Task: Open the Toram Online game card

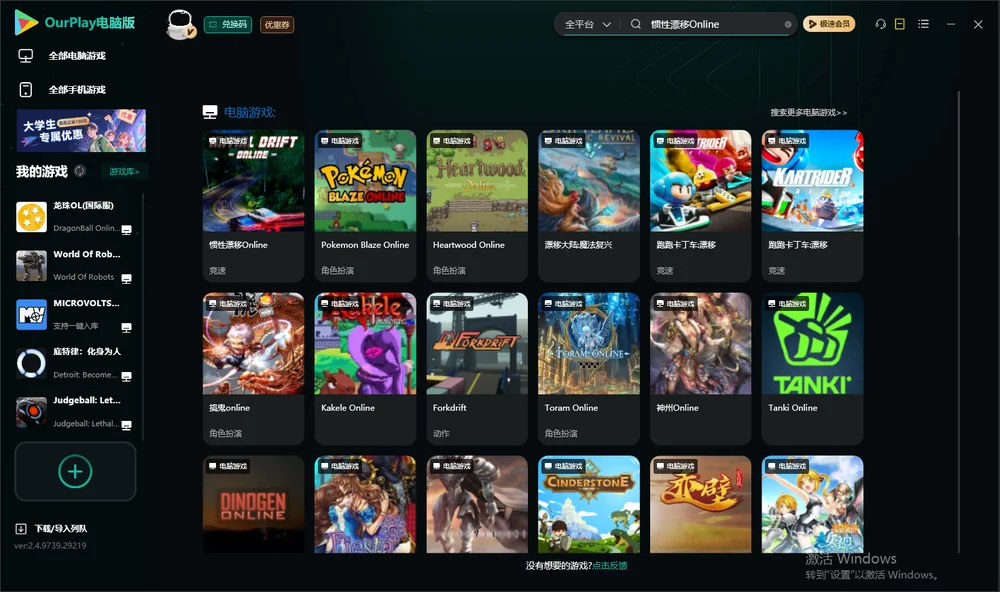Action: click(x=589, y=368)
